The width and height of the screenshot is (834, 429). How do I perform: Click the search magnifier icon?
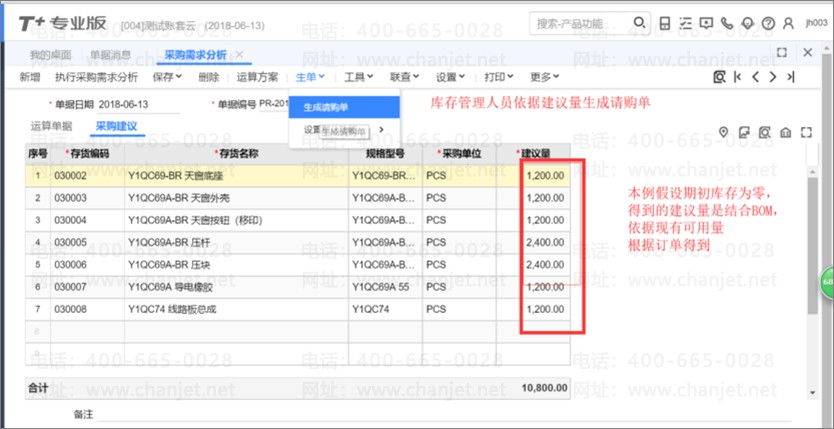click(639, 23)
